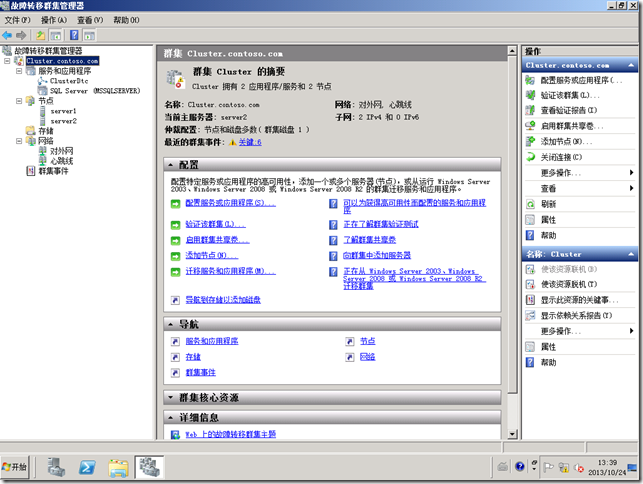Open PowerShell from the taskbar
Screen dimensions: 643x484
click(87, 467)
